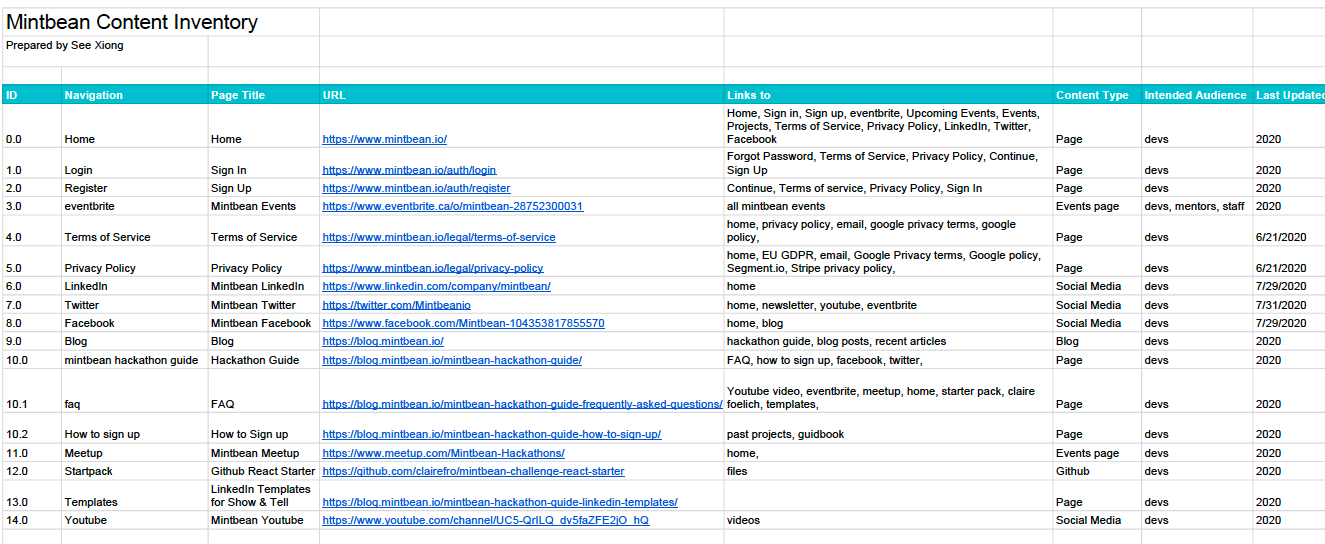Open the hackathon guide frequently-asked-questions link
Image resolution: width=1325 pixels, height=544 pixels.
pos(522,405)
